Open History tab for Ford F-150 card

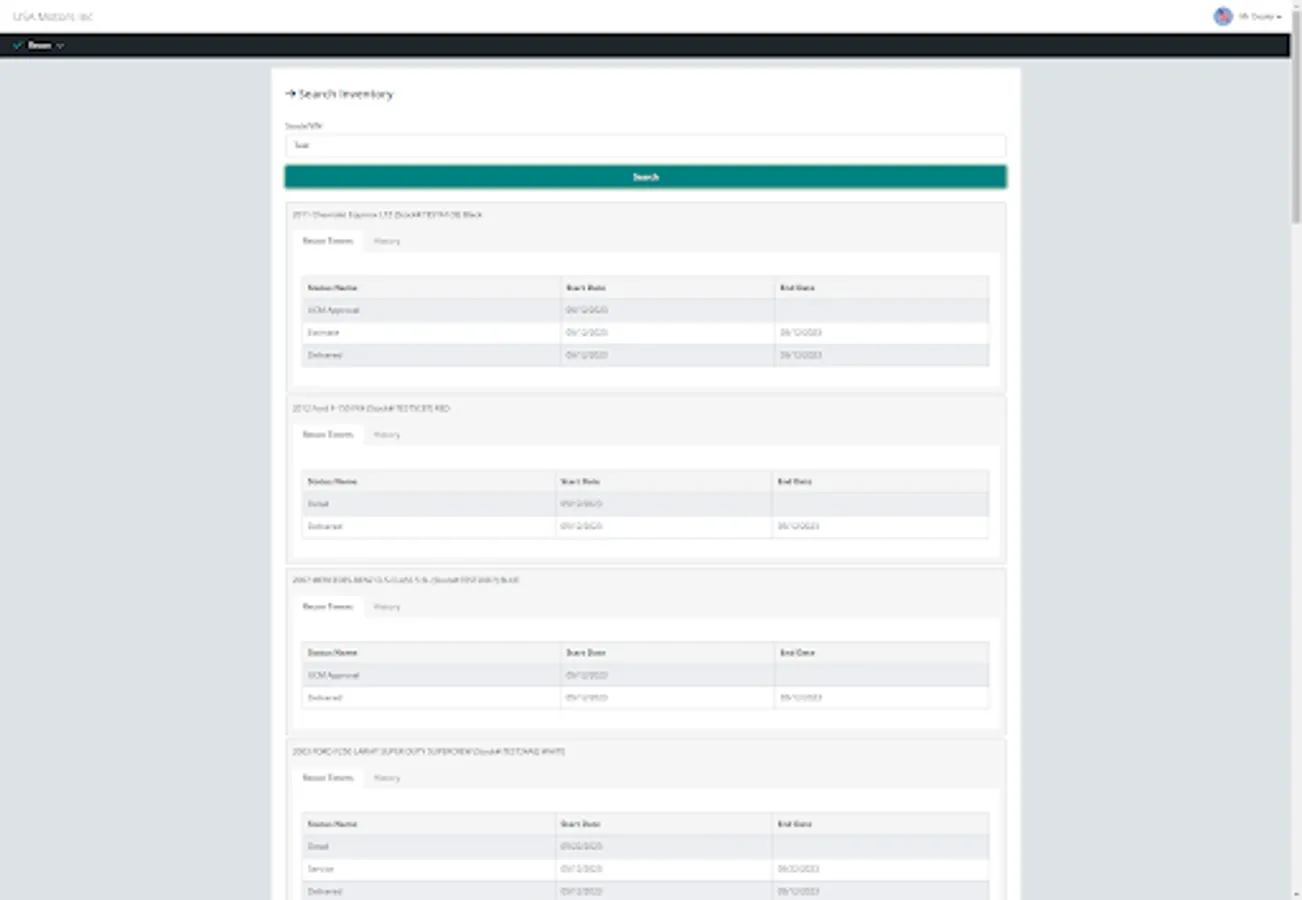(x=387, y=435)
